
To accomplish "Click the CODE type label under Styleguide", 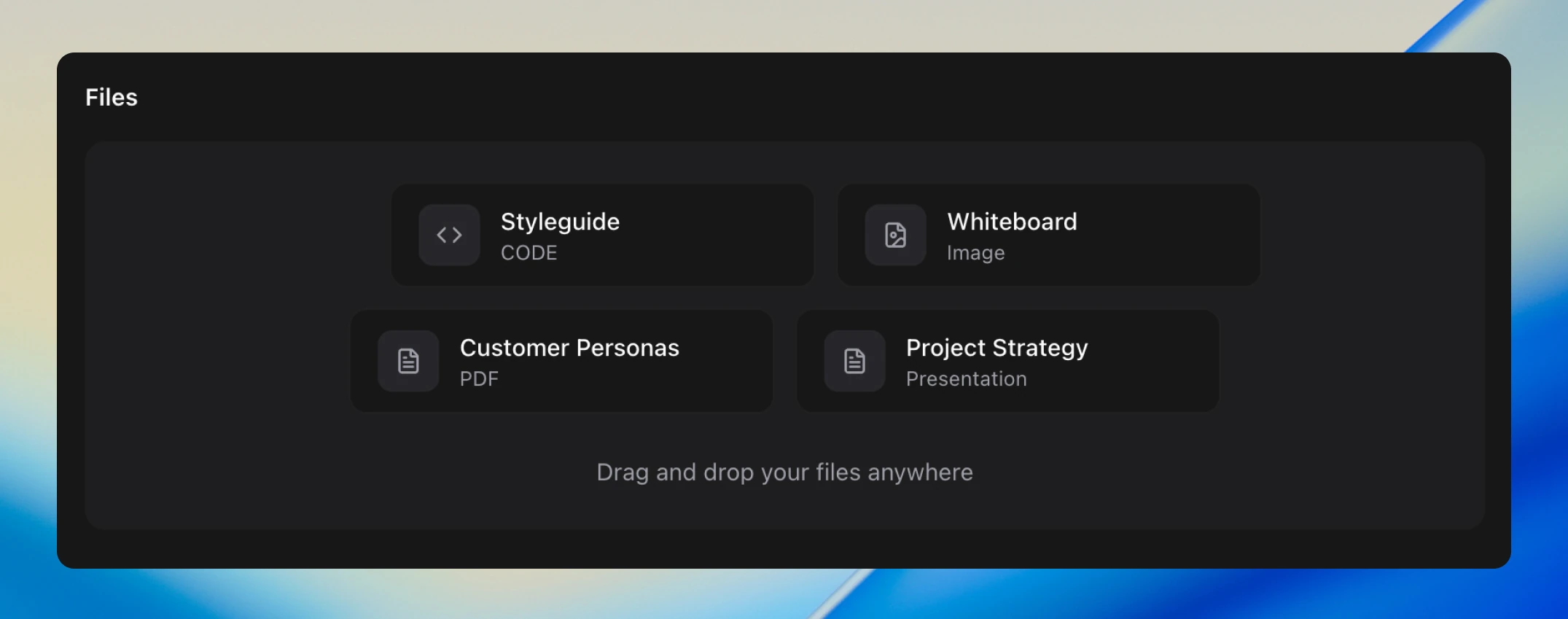I will tap(528, 253).
